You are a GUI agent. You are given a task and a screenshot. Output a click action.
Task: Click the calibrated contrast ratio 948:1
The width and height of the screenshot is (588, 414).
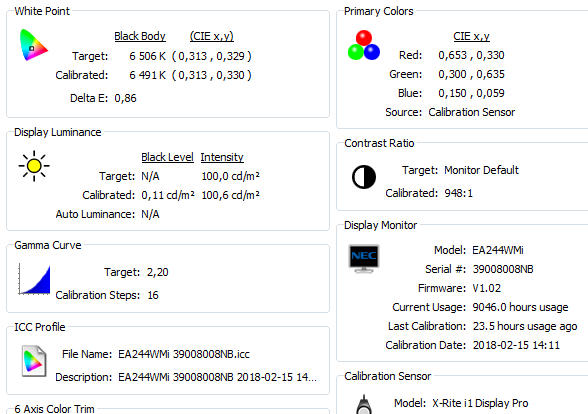(459, 193)
